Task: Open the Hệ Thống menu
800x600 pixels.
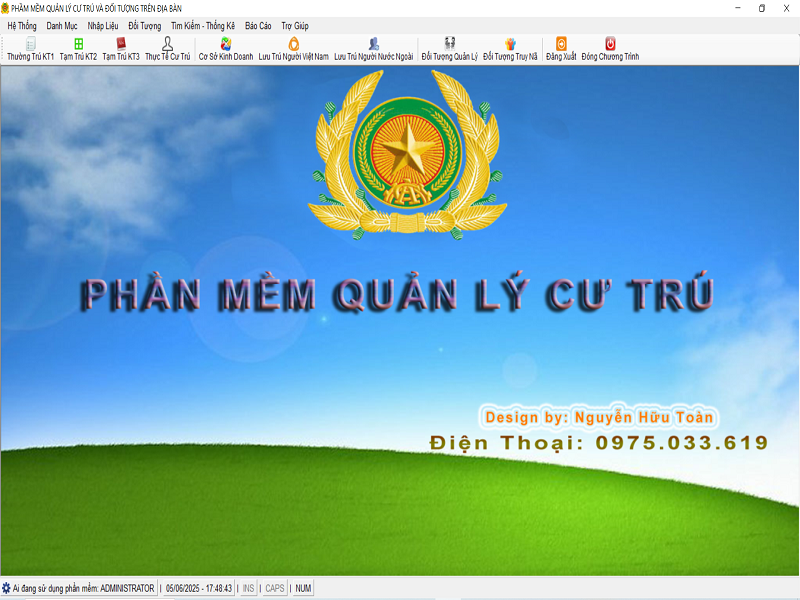Action: (x=22, y=26)
